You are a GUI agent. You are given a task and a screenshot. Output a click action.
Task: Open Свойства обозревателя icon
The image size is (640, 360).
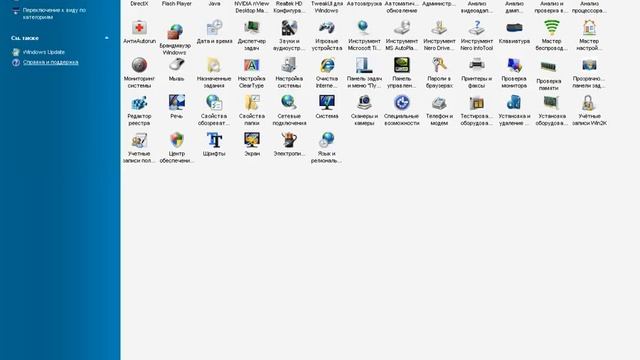pyautogui.click(x=214, y=103)
